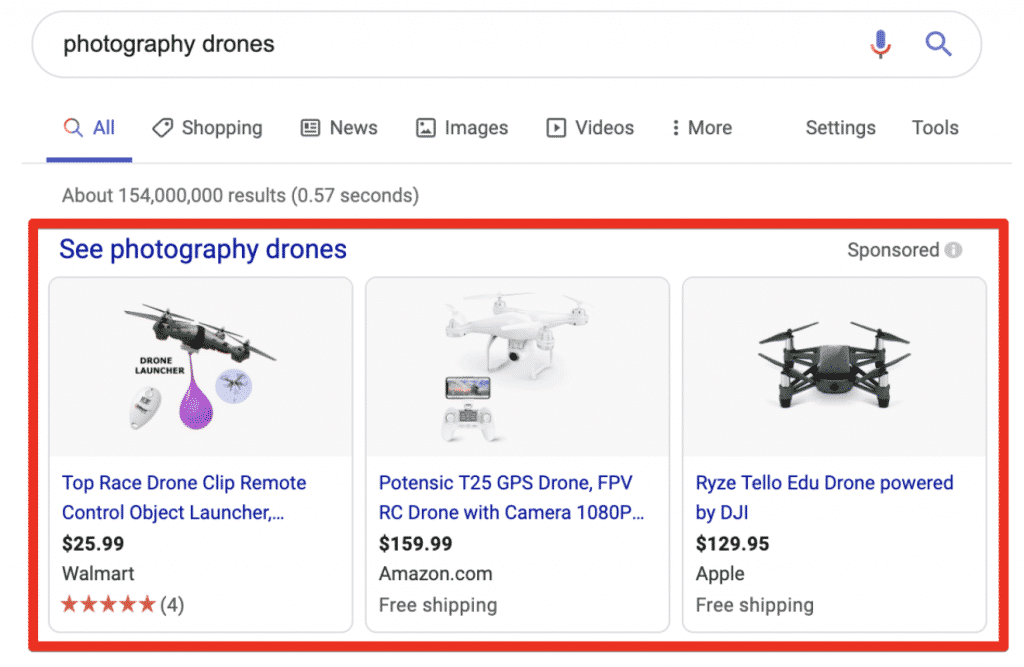Click the red magnifier icon beside All
Screen dimensions: 1024x667
point(73,127)
